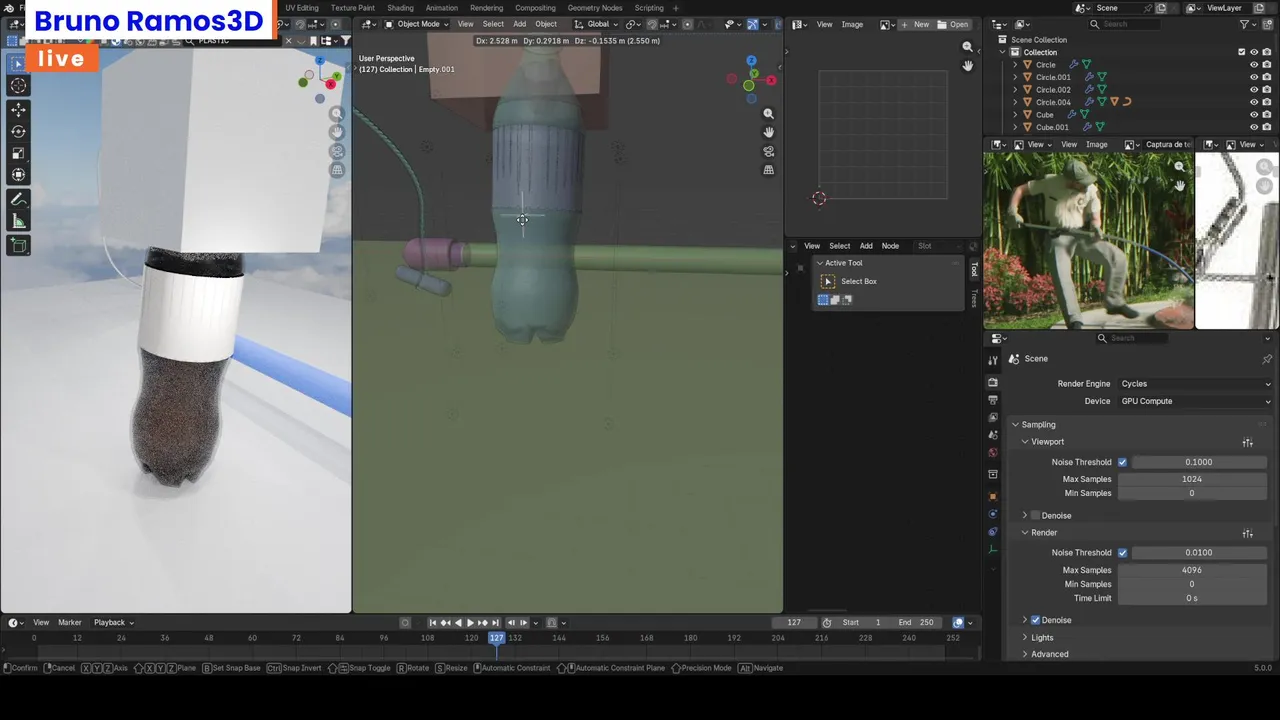Image resolution: width=1280 pixels, height=720 pixels.
Task: Select the Rotate tool in left toolbar
Action: click(x=18, y=132)
